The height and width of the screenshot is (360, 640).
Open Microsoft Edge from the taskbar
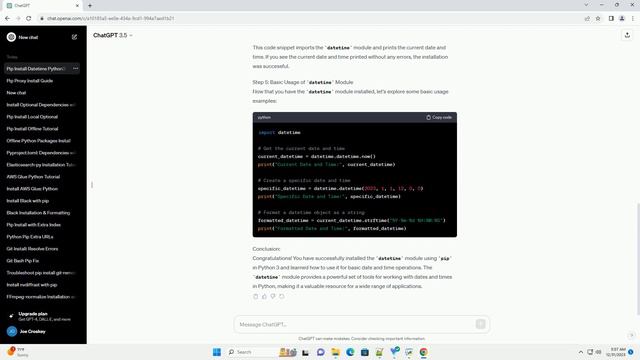coord(350,352)
